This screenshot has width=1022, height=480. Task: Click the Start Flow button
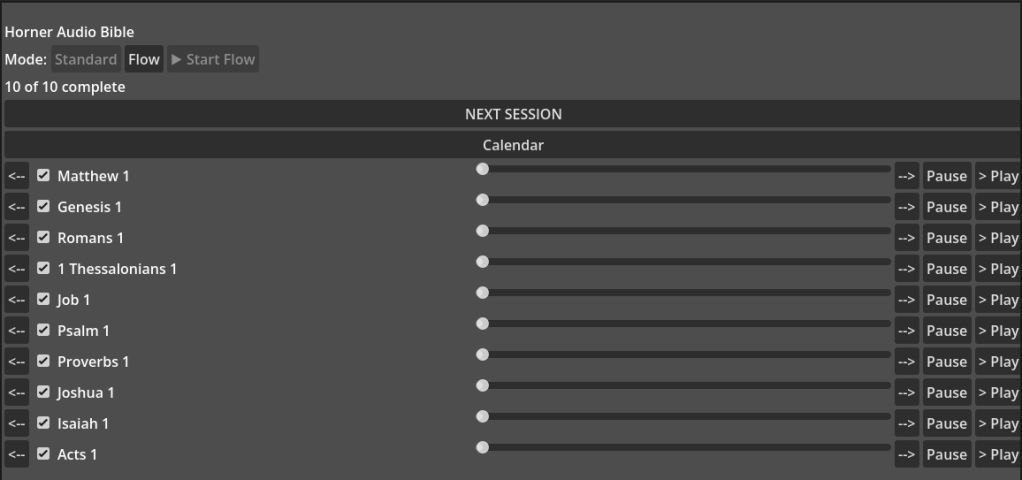[x=213, y=59]
